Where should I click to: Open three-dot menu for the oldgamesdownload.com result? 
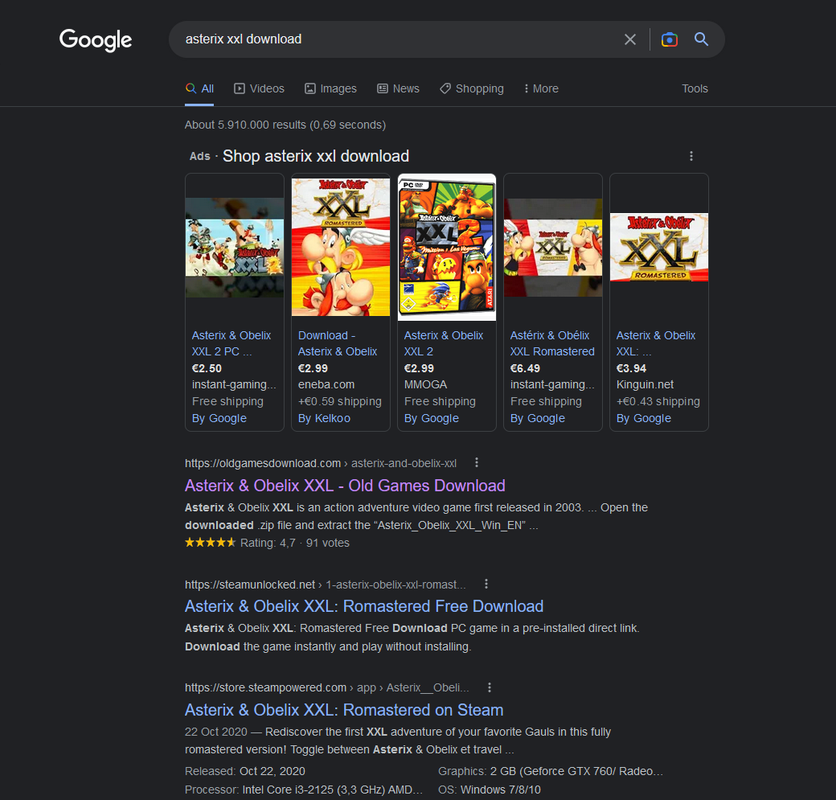(x=477, y=462)
